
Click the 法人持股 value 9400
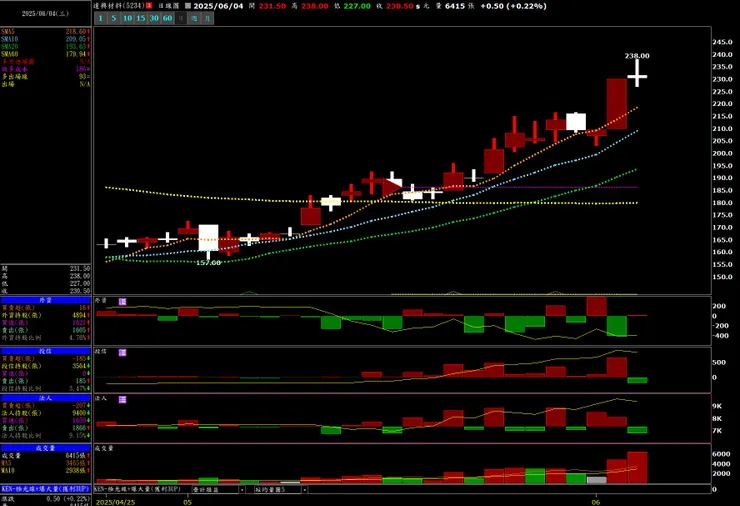(x=79, y=413)
